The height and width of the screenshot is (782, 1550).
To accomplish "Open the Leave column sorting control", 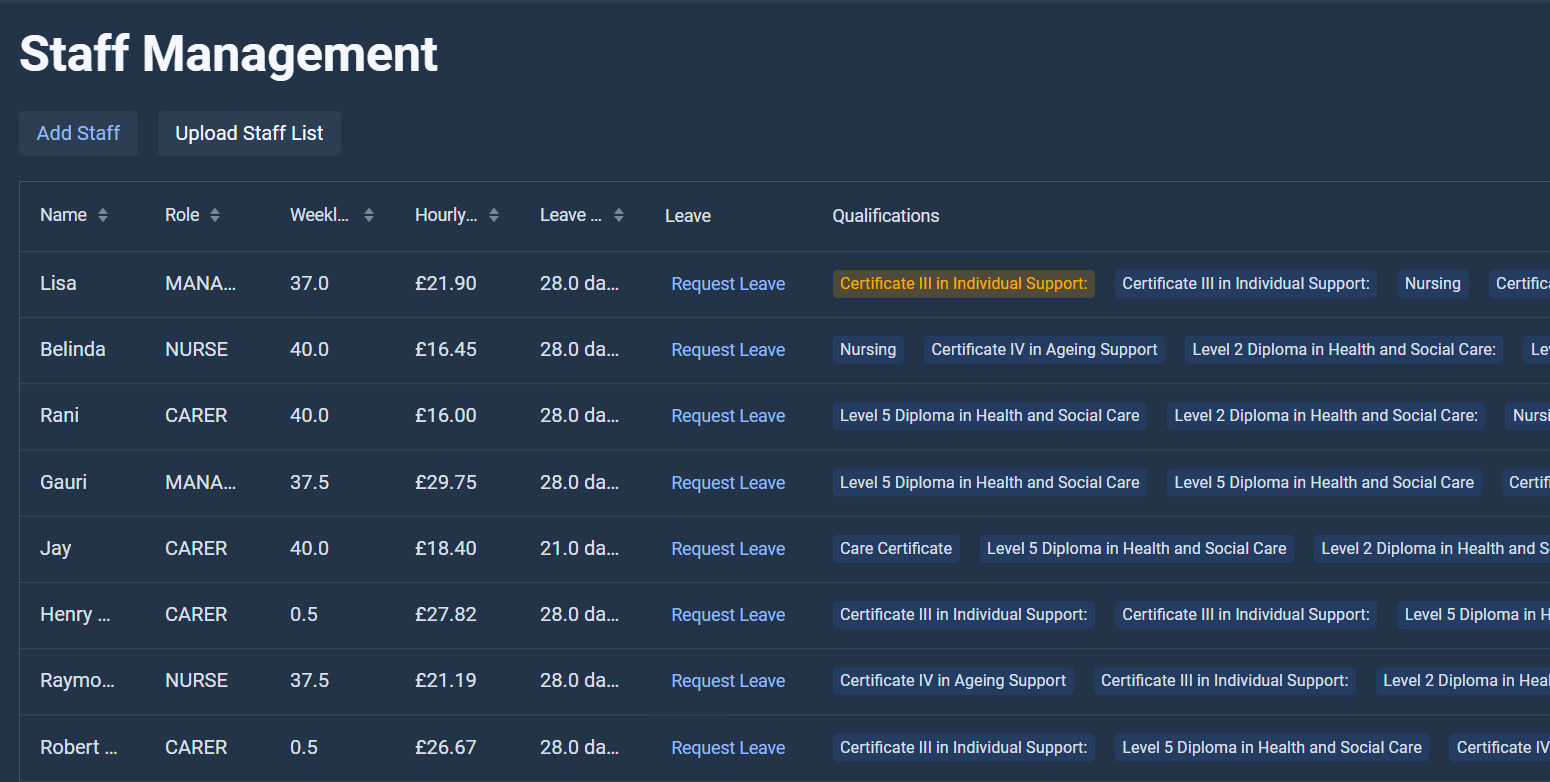I will tap(618, 214).
